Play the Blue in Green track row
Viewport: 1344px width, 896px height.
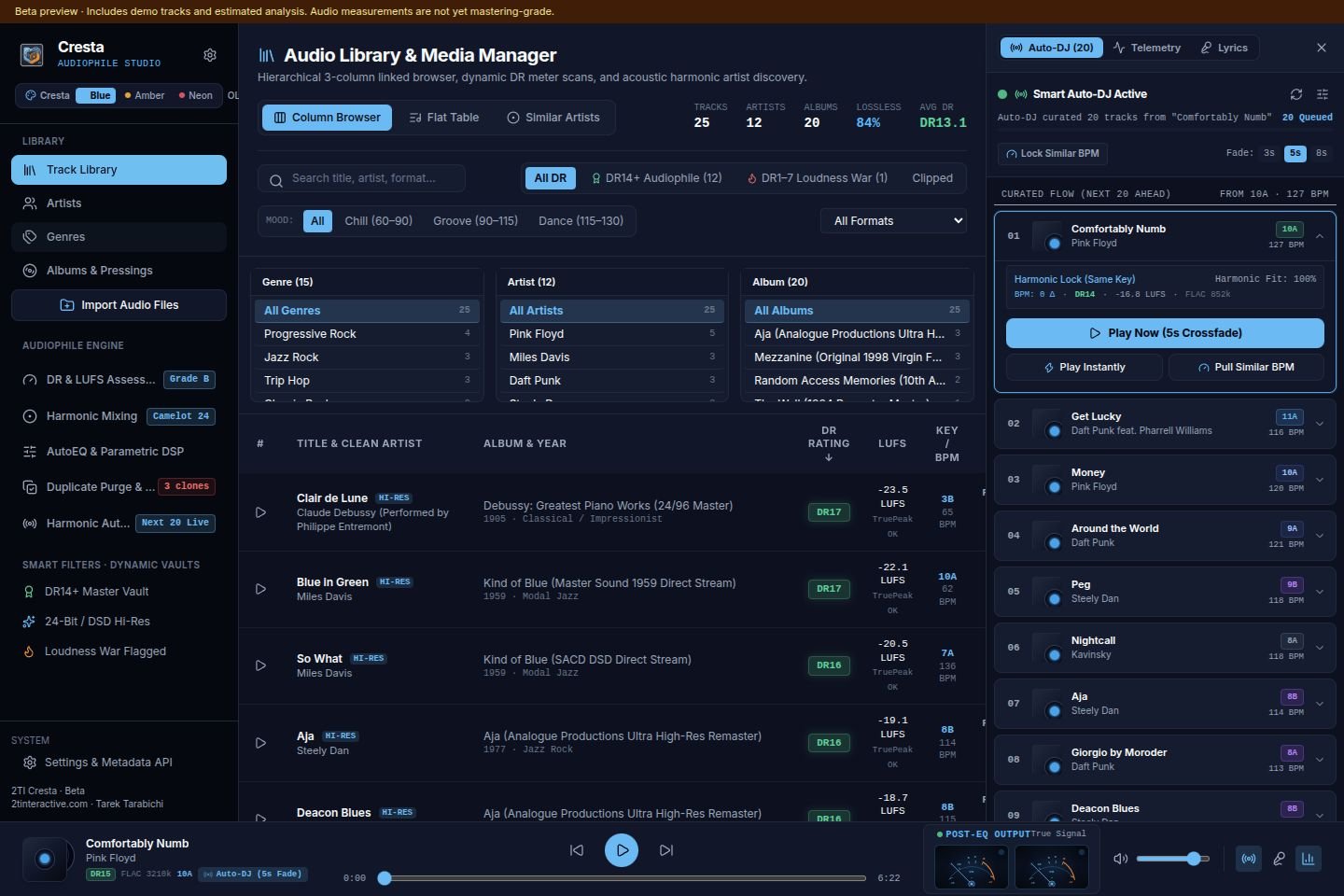[x=260, y=589]
